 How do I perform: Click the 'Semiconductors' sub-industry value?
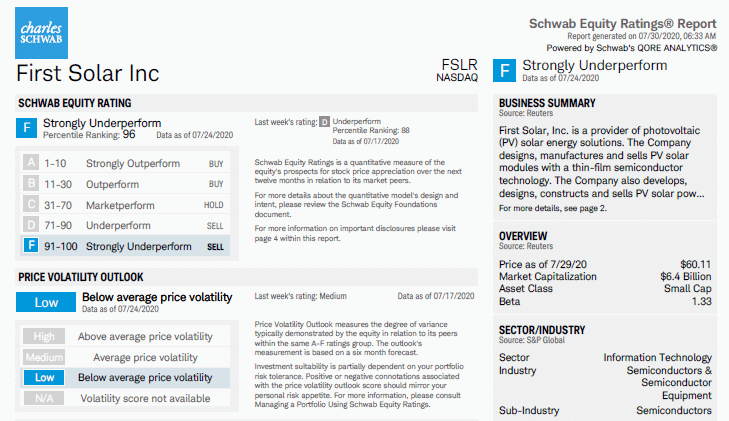[674, 411]
